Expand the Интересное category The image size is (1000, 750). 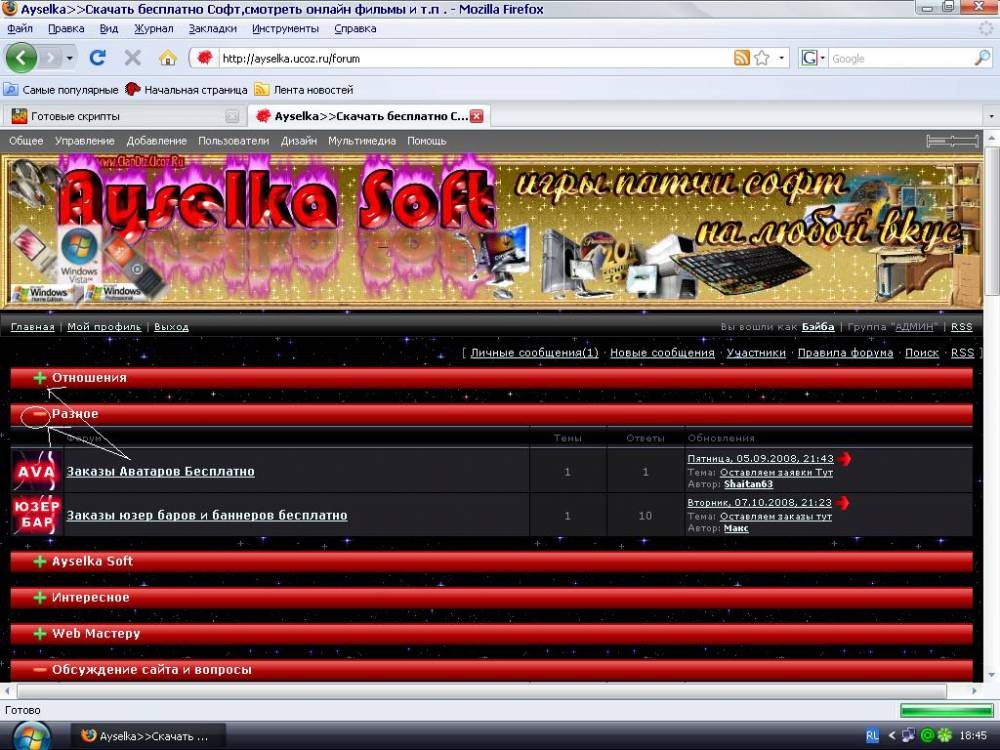click(x=40, y=598)
